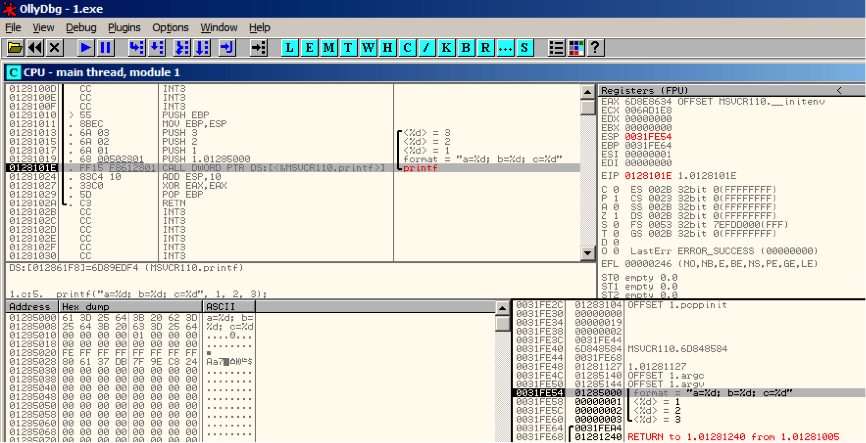Open Memory map with M button
The width and height of the screenshot is (866, 443).
[x=329, y=48]
